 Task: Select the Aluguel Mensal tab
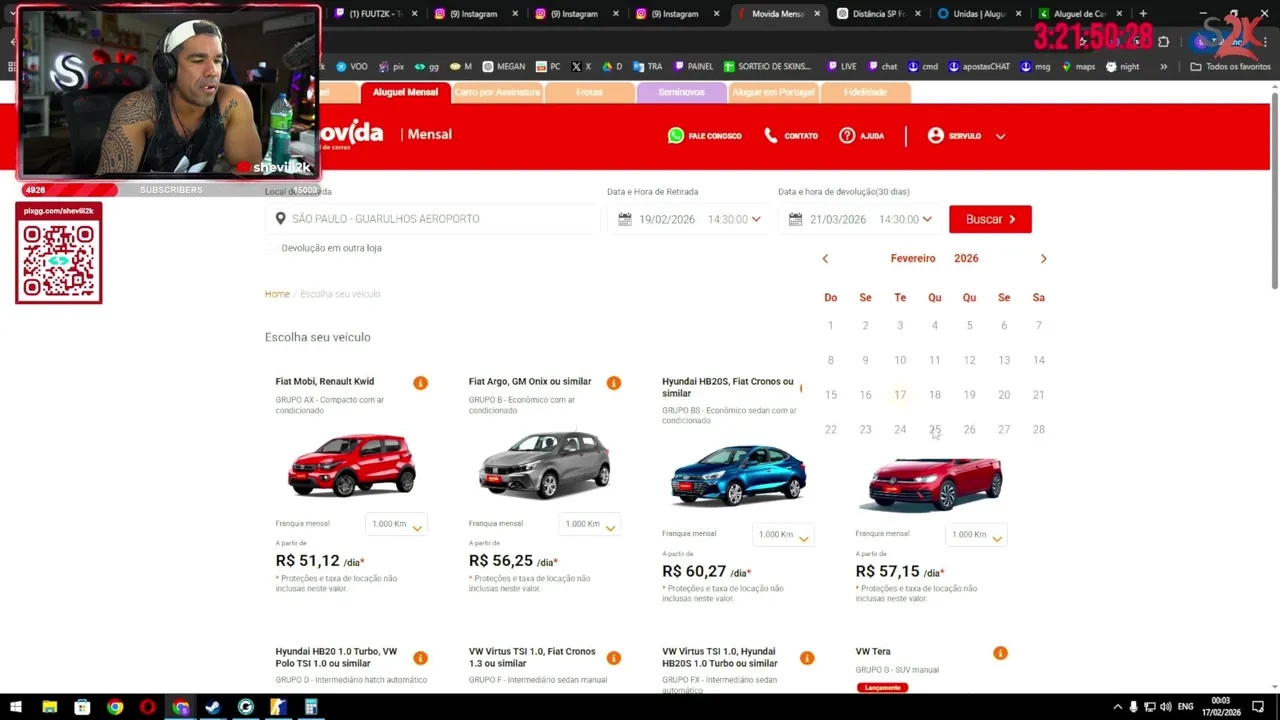[405, 92]
